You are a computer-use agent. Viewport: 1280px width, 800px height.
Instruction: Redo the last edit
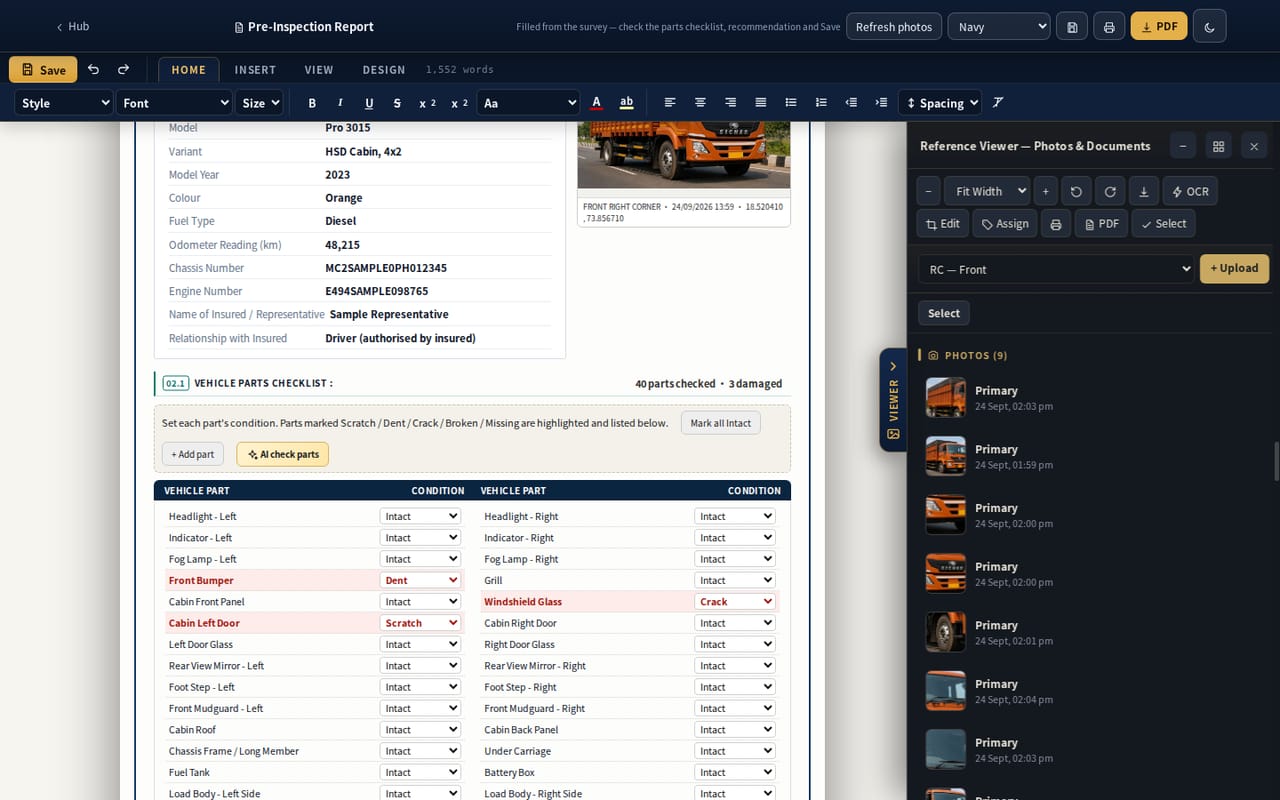coord(124,70)
